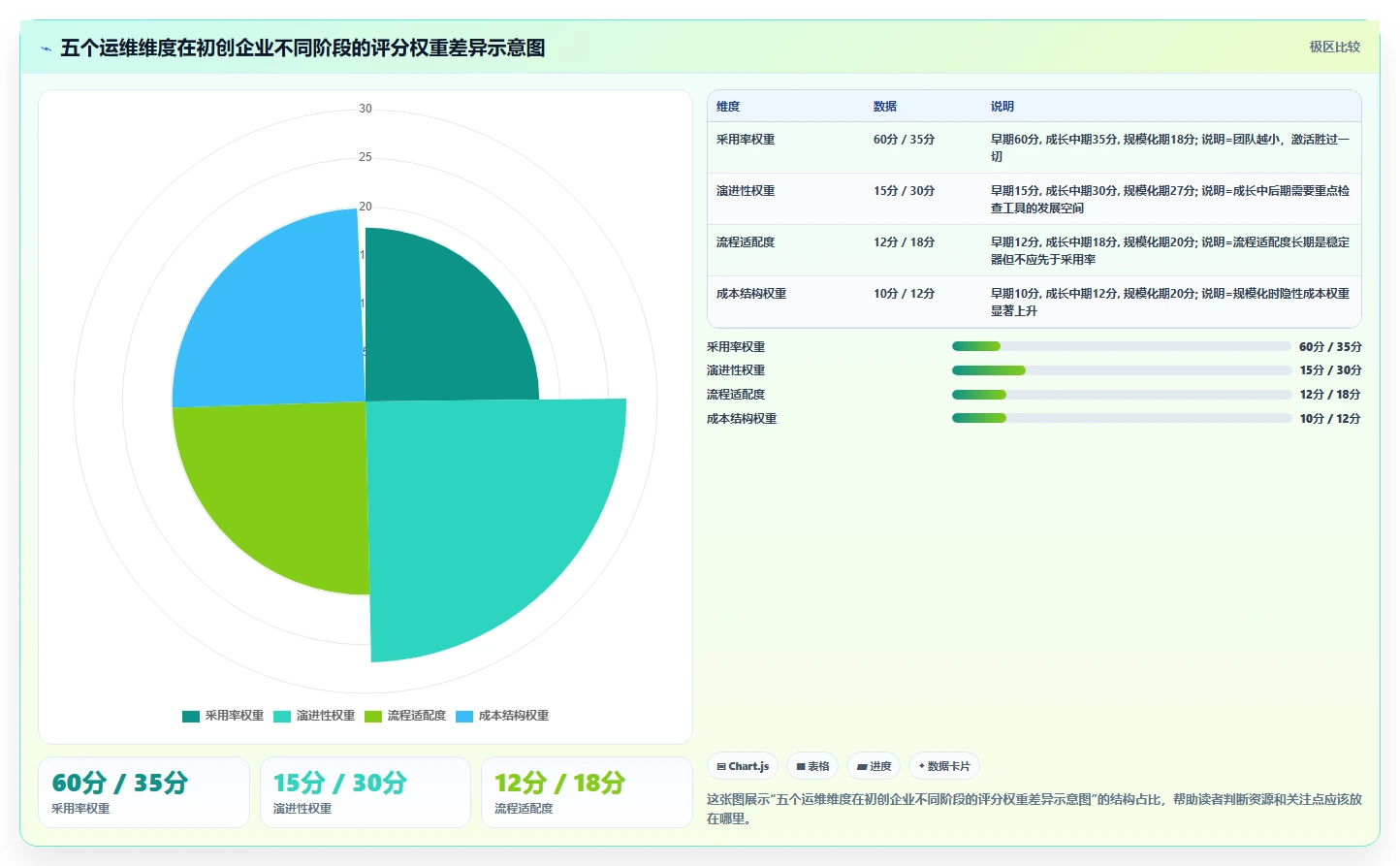Open the 15分 / 30分 data card
Screen dimensions: 1400x866
[x=366, y=792]
